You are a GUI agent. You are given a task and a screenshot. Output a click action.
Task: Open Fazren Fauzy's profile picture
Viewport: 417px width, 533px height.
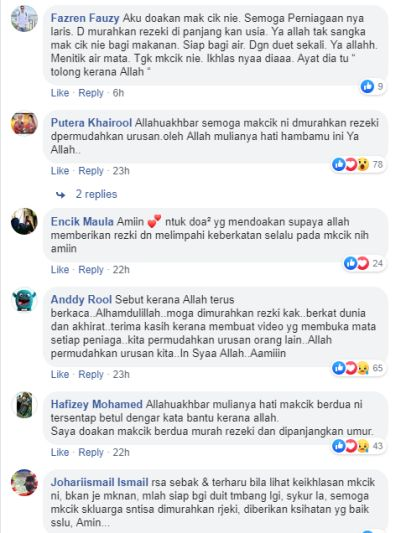coord(24,19)
